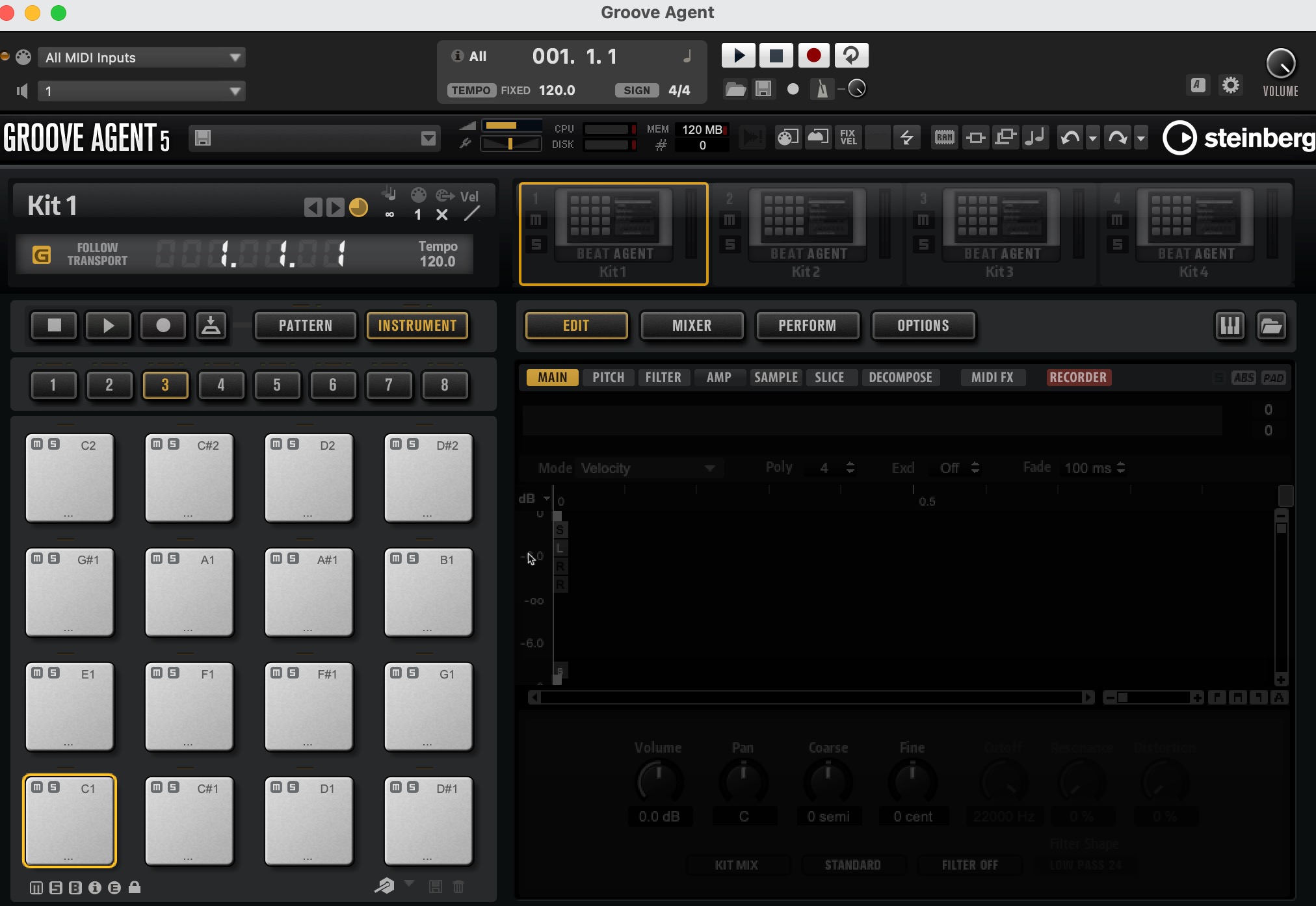Image resolution: width=1316 pixels, height=906 pixels.
Task: Click the RAM save icon
Action: click(x=944, y=137)
